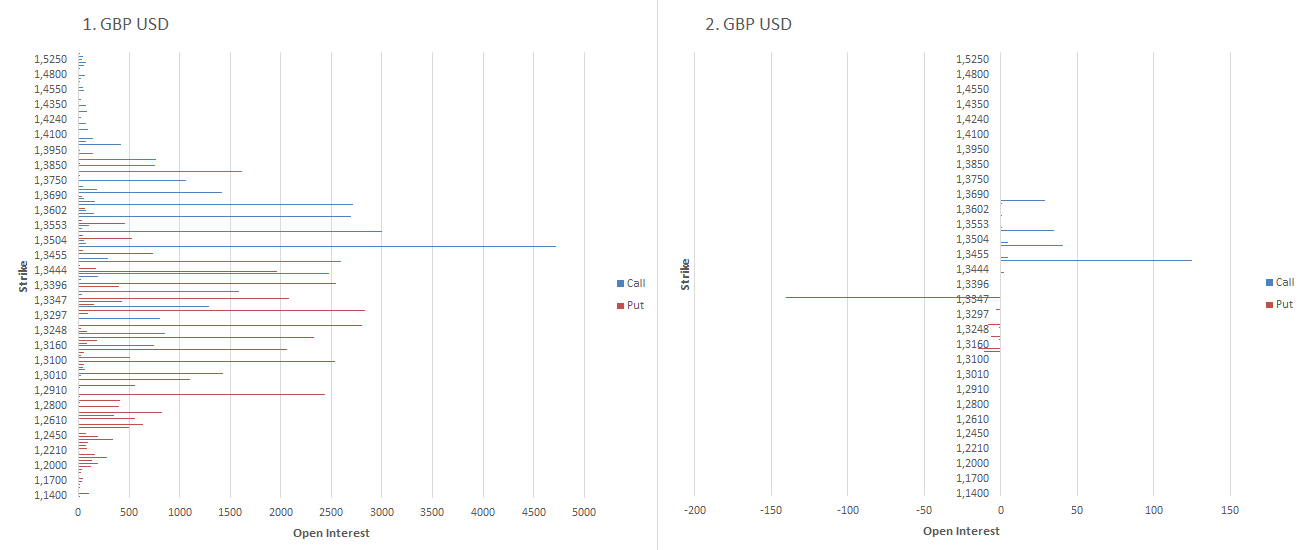Click the 150 tick label in chart 2
This screenshot has height=550, width=1305.
tap(1230, 510)
